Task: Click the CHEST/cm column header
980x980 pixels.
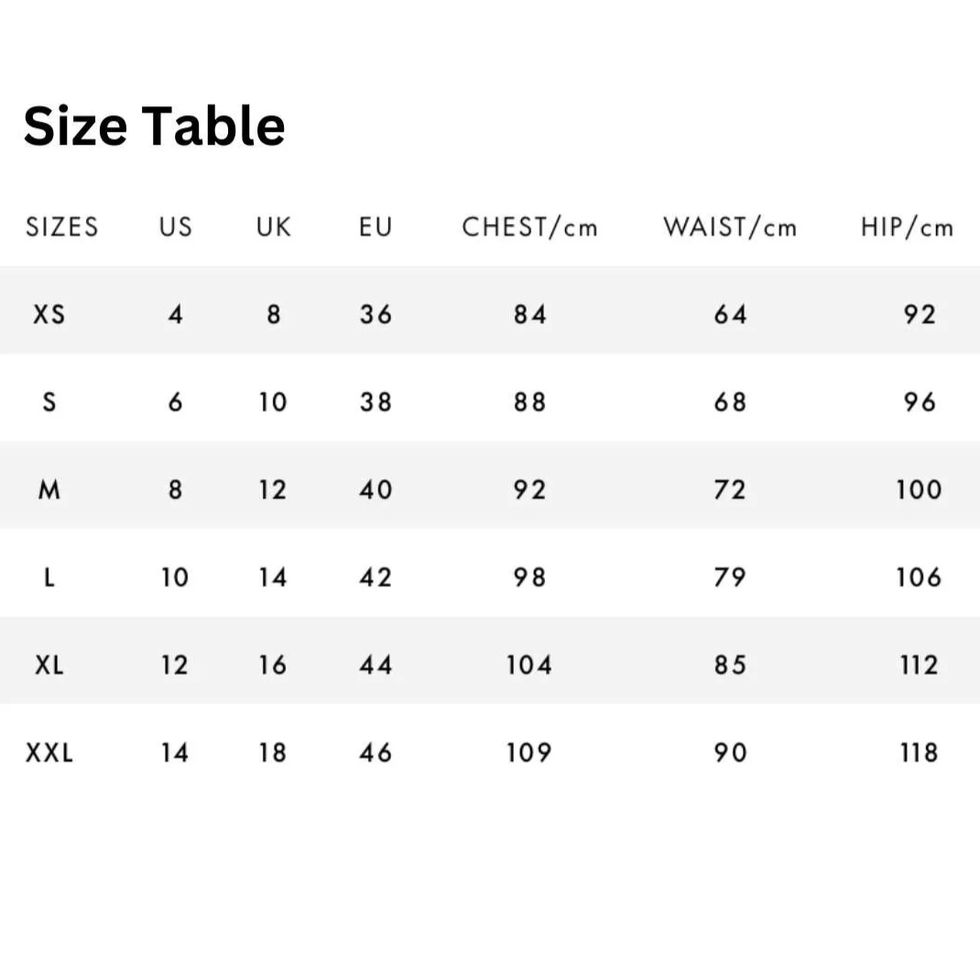Action: tap(530, 227)
